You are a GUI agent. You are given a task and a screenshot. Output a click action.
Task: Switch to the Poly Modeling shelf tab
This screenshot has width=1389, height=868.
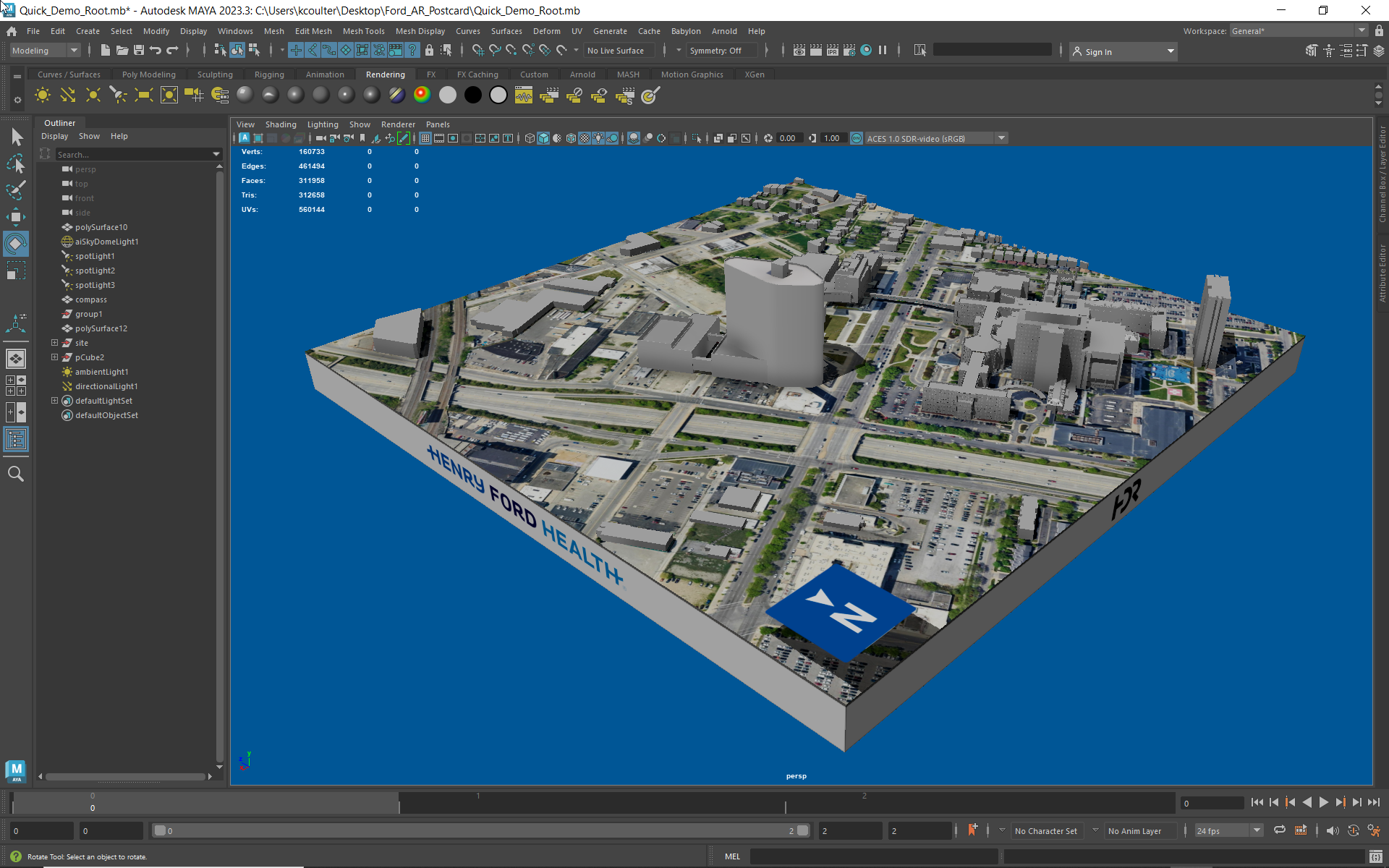coord(148,75)
